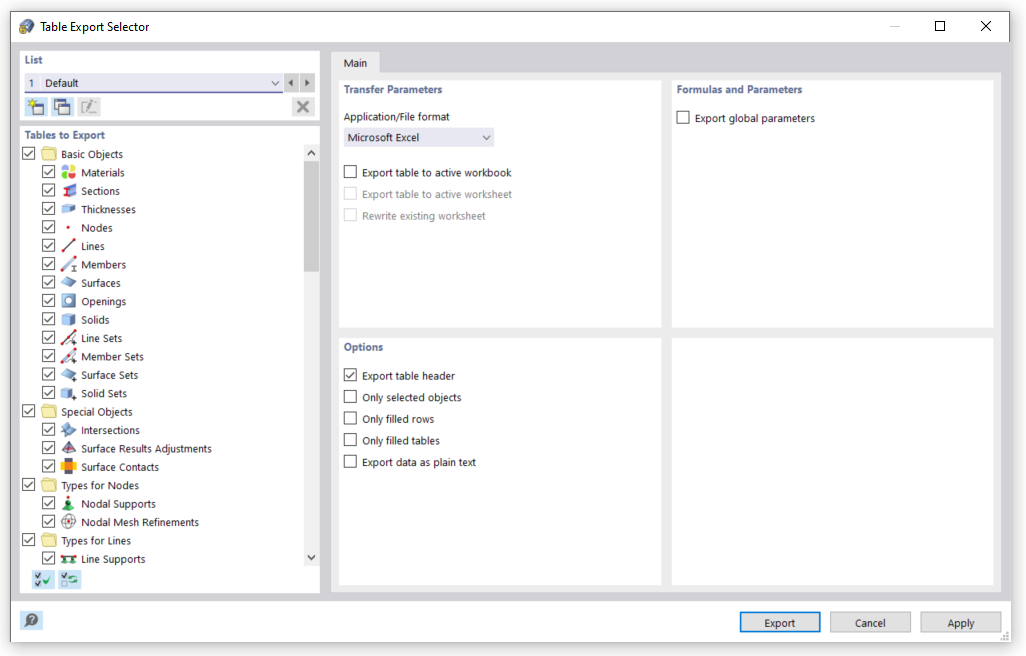Open the Application/File format dropdown
This screenshot has height=656, width=1026.
coord(418,137)
